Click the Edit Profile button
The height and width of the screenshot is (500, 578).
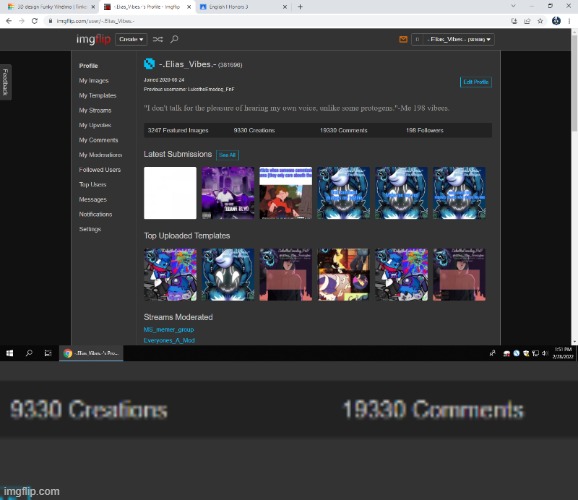point(476,82)
